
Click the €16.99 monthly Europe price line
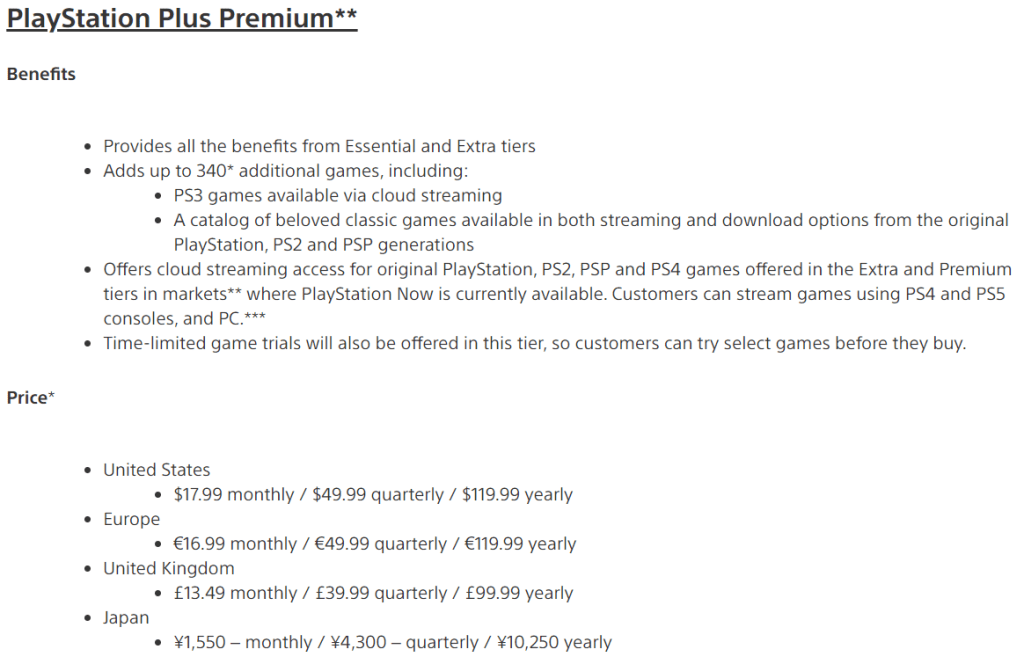[x=374, y=544]
